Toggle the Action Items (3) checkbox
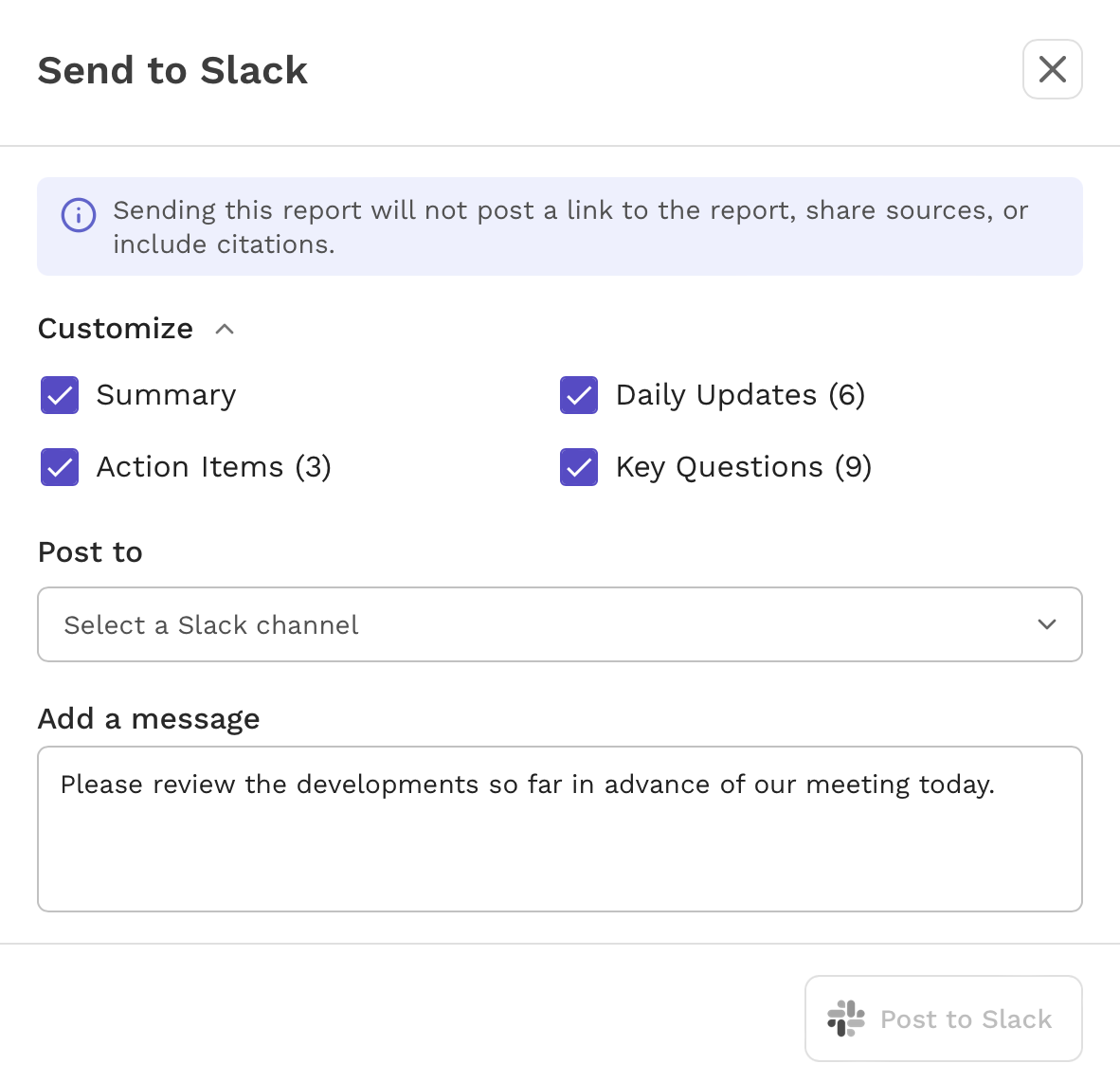Image resolution: width=1120 pixels, height=1082 pixels. click(x=60, y=467)
